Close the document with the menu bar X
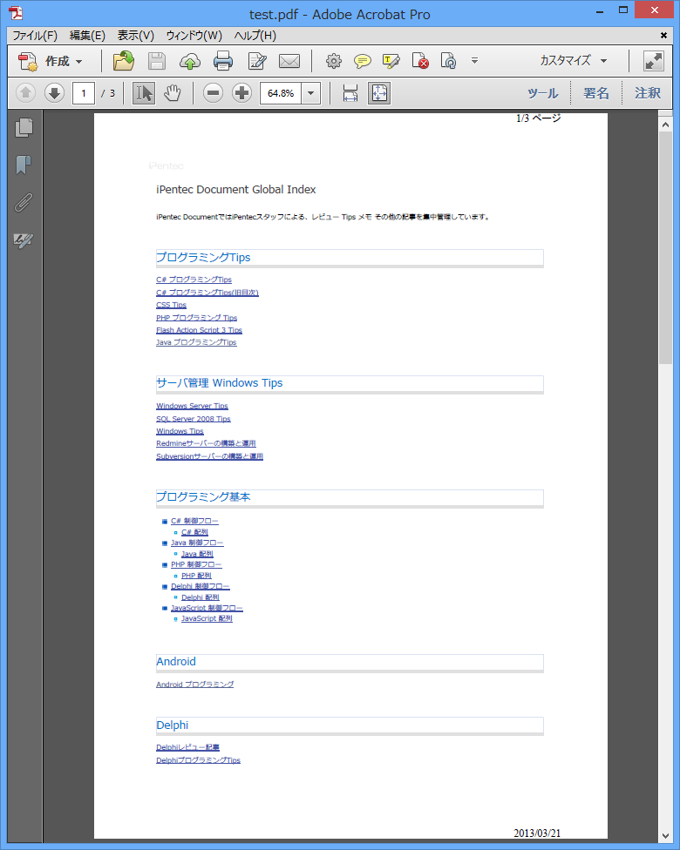Viewport: 680px width, 850px height. point(664,35)
